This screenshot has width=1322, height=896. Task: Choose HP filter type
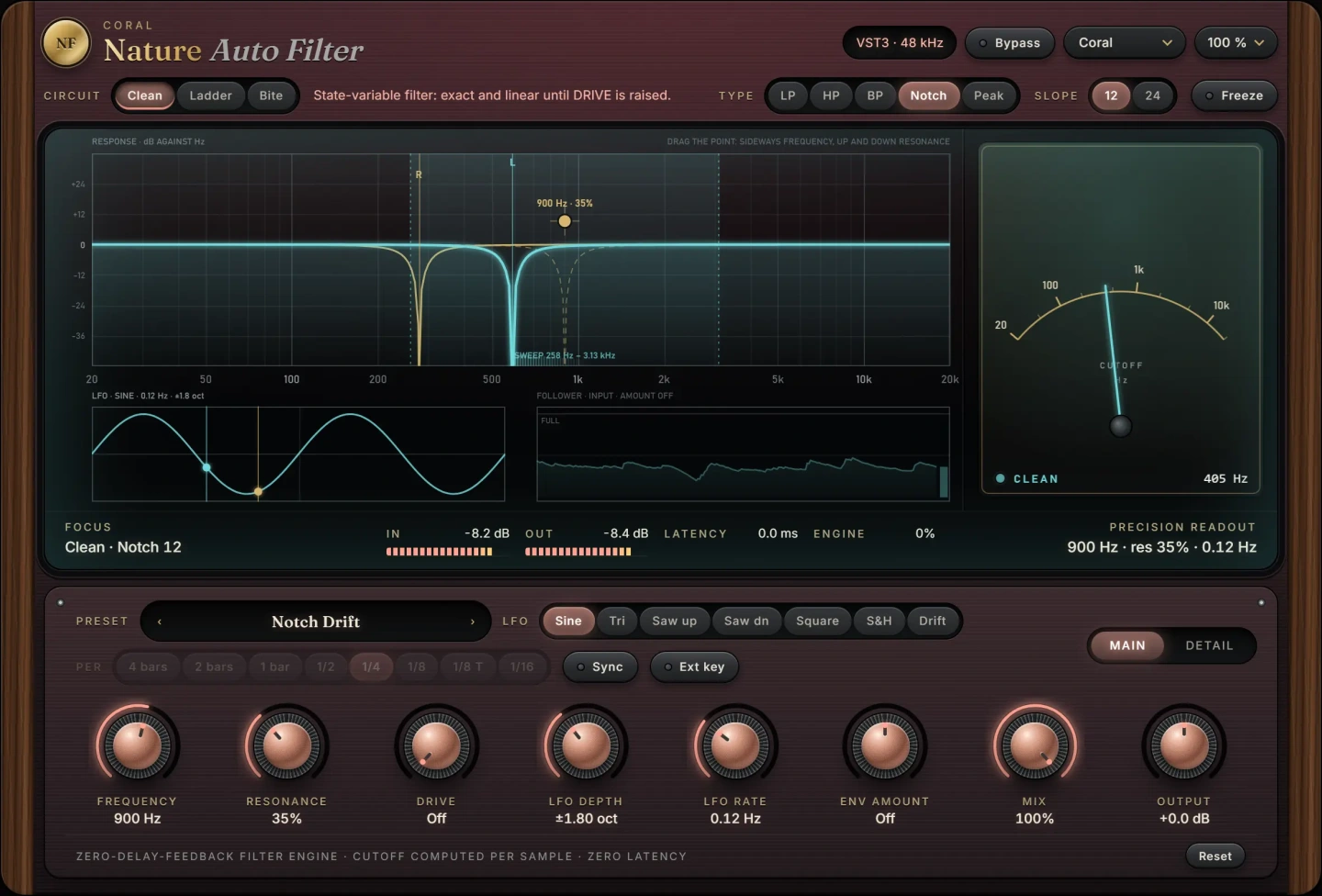[831, 95]
